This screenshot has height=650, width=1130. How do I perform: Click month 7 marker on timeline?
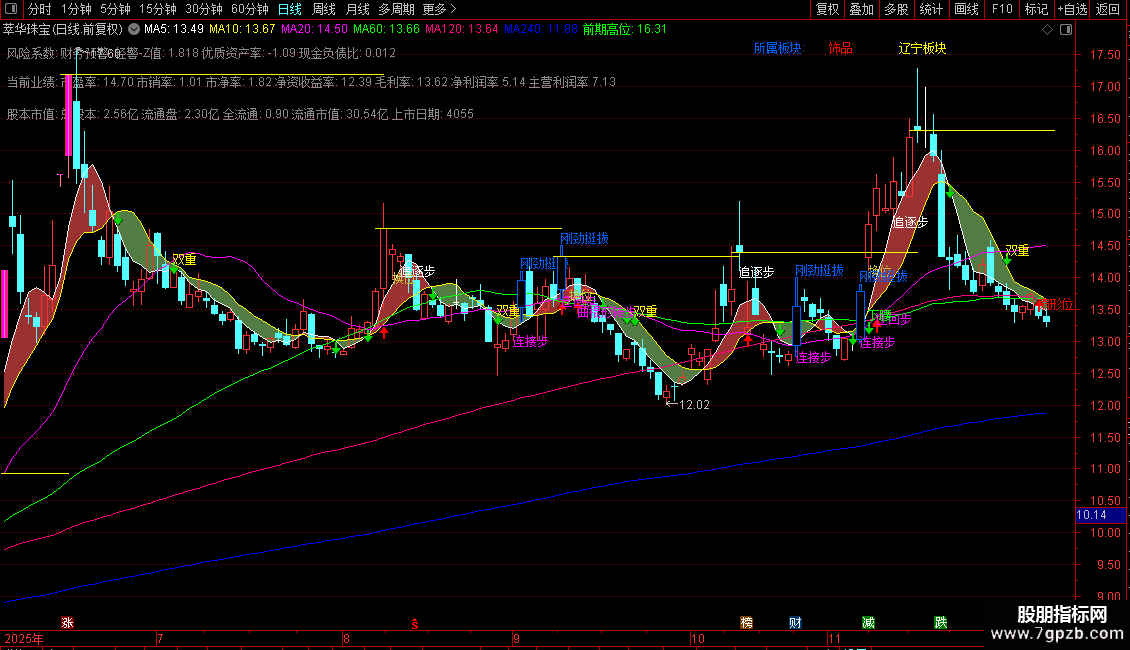coord(160,639)
